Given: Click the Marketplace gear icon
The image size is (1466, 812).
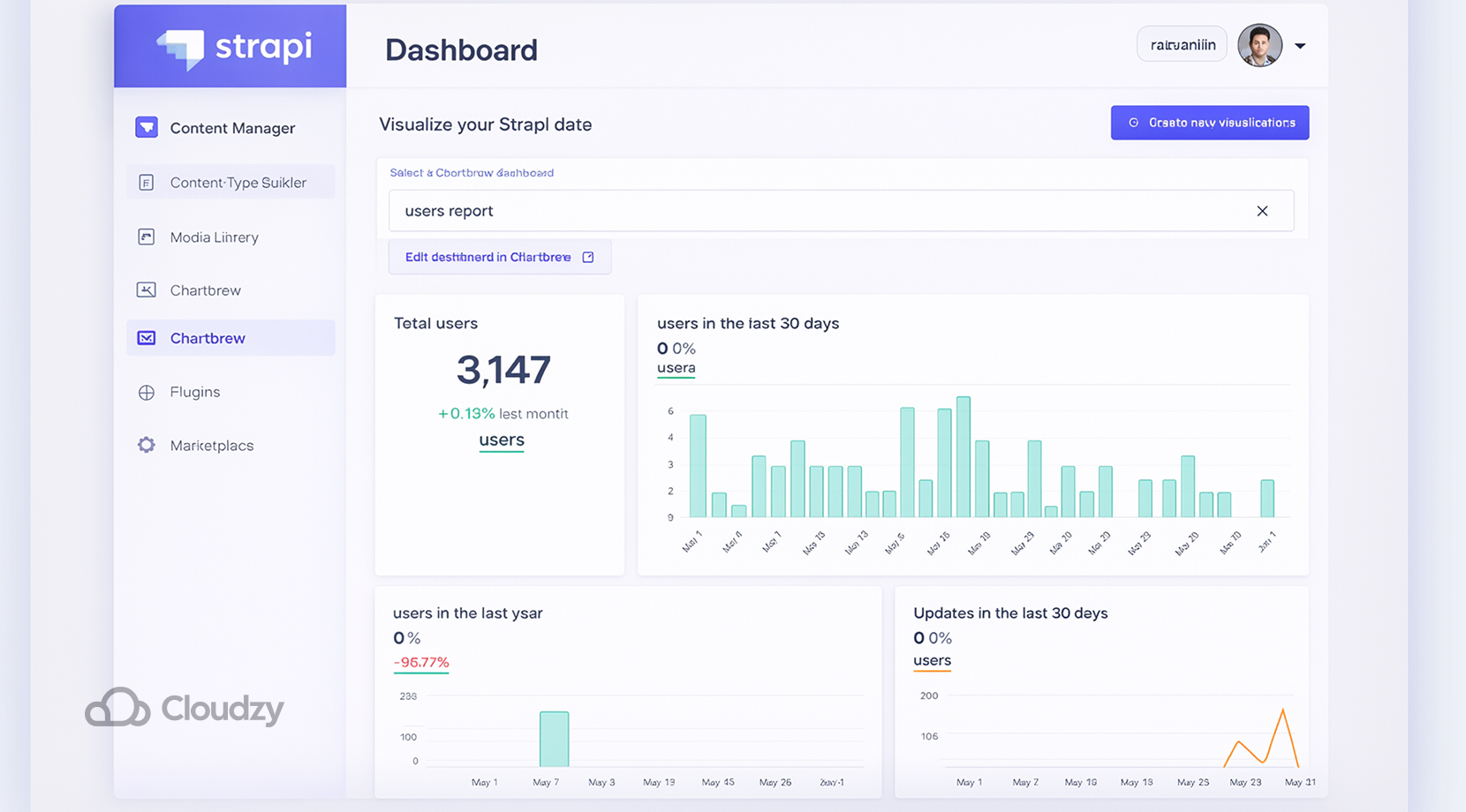Looking at the screenshot, I should 147,445.
